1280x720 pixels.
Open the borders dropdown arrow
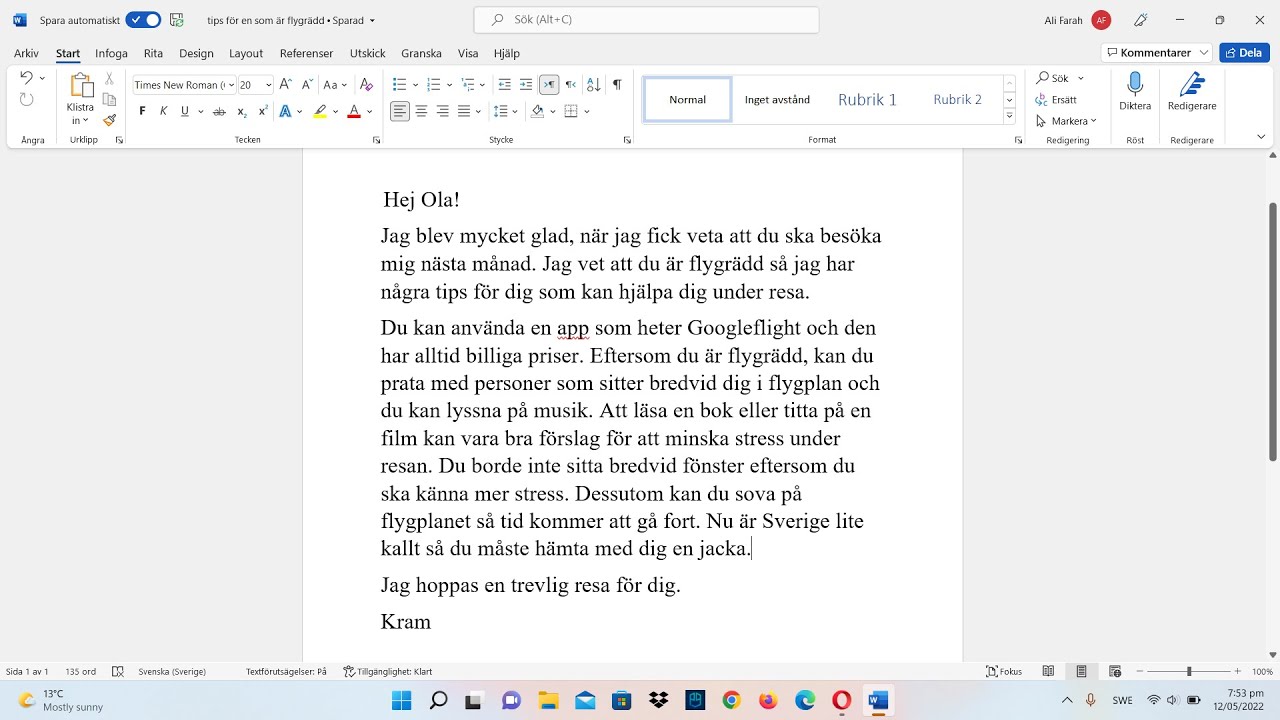[586, 111]
